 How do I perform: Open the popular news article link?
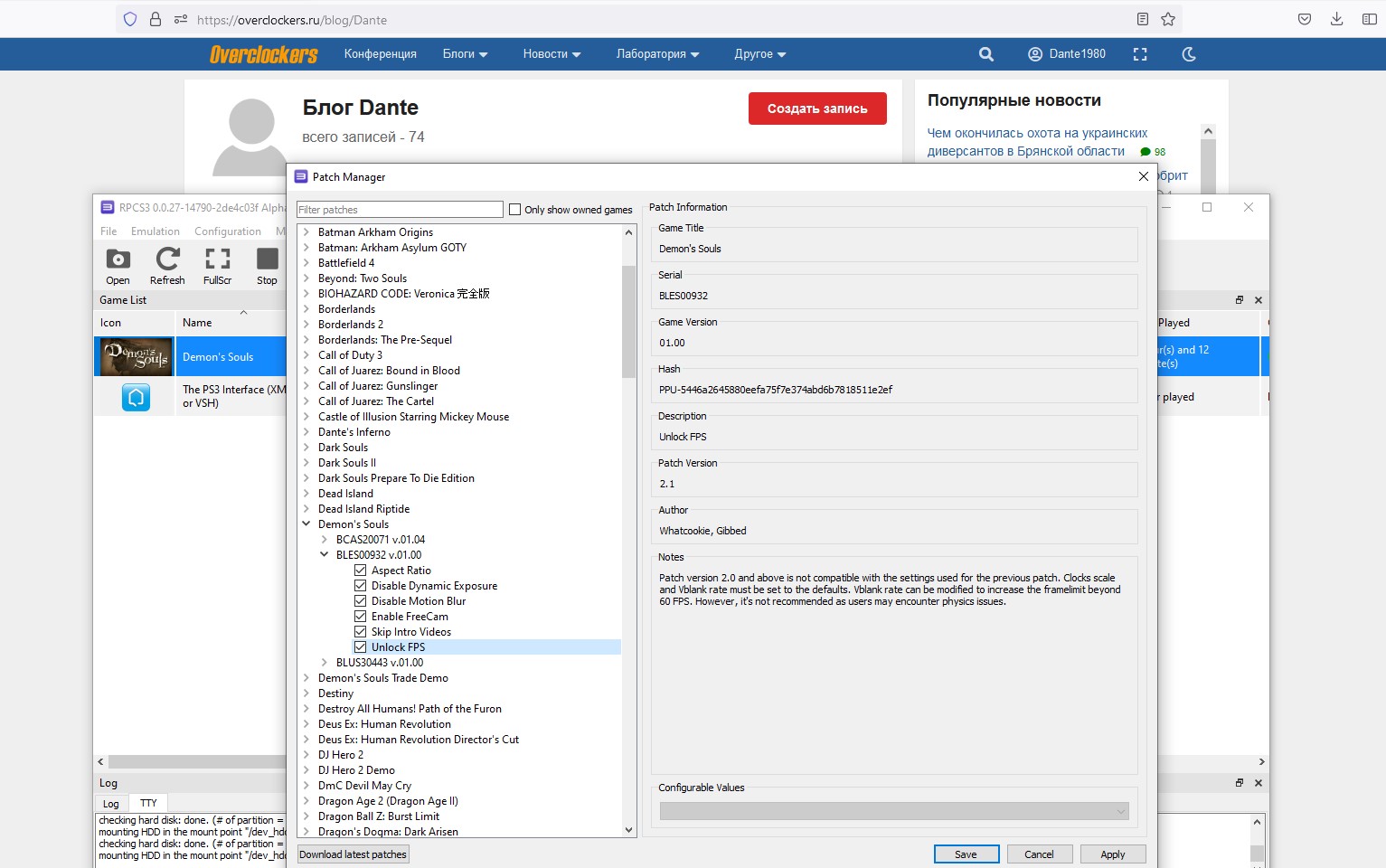[x=1037, y=142]
